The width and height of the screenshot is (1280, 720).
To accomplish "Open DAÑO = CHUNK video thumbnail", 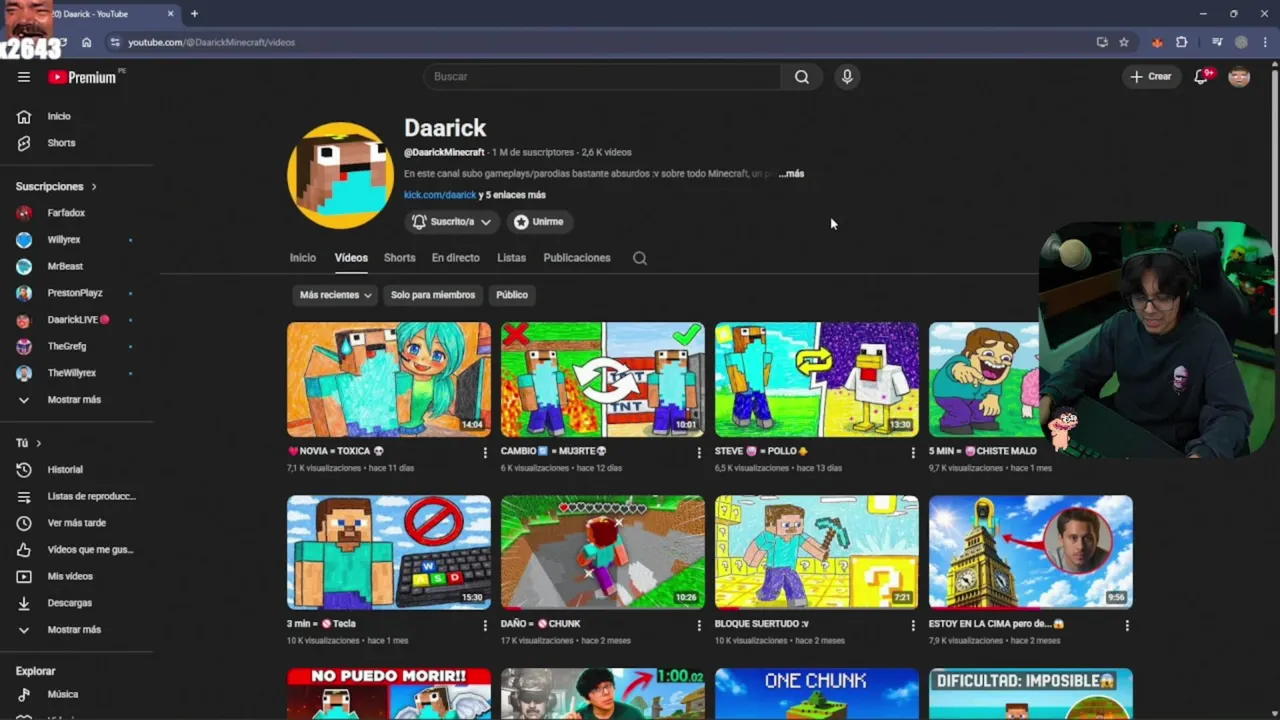I will [x=603, y=552].
